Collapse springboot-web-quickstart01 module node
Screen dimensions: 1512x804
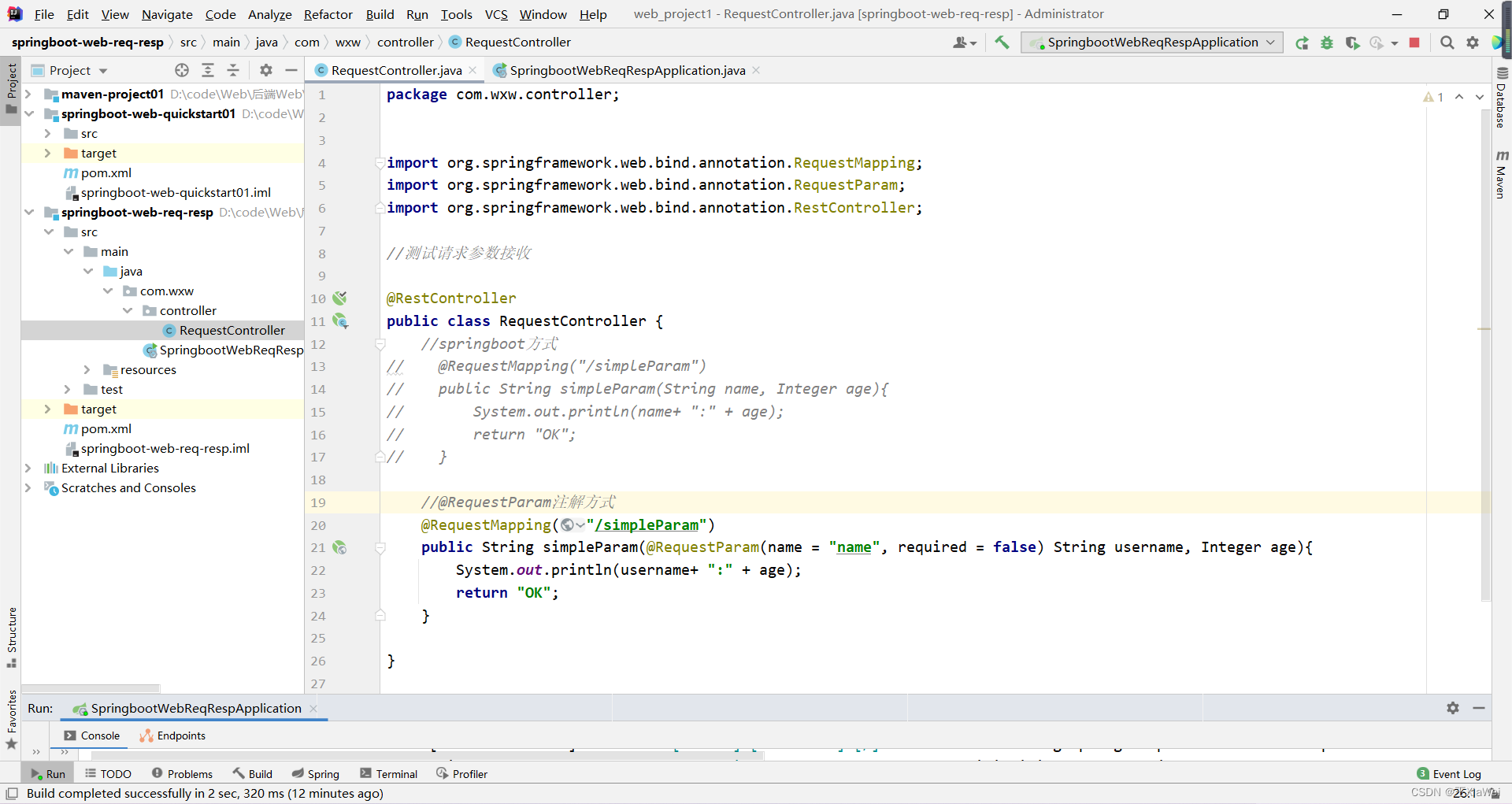(x=28, y=114)
